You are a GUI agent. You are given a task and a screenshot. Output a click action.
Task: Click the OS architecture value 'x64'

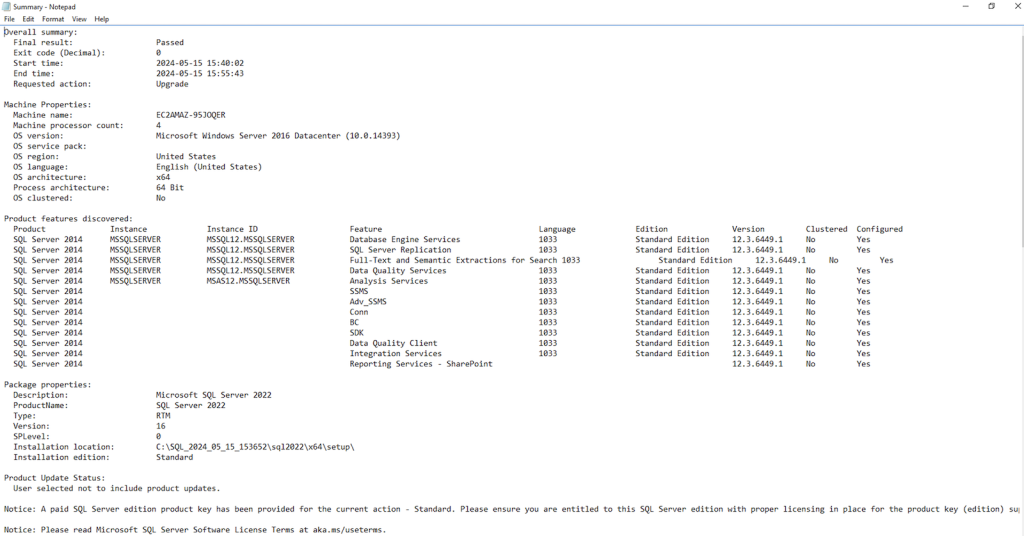(x=163, y=178)
